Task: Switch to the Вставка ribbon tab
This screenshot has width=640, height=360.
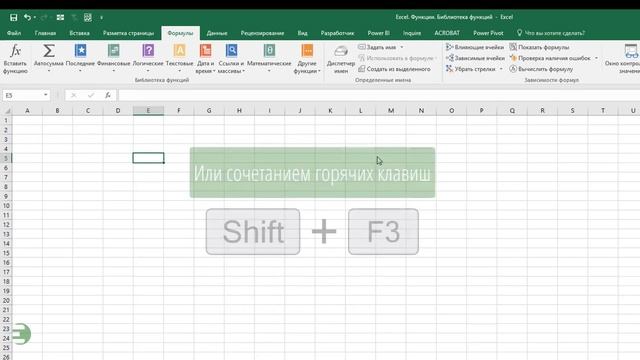Action: tap(79, 33)
